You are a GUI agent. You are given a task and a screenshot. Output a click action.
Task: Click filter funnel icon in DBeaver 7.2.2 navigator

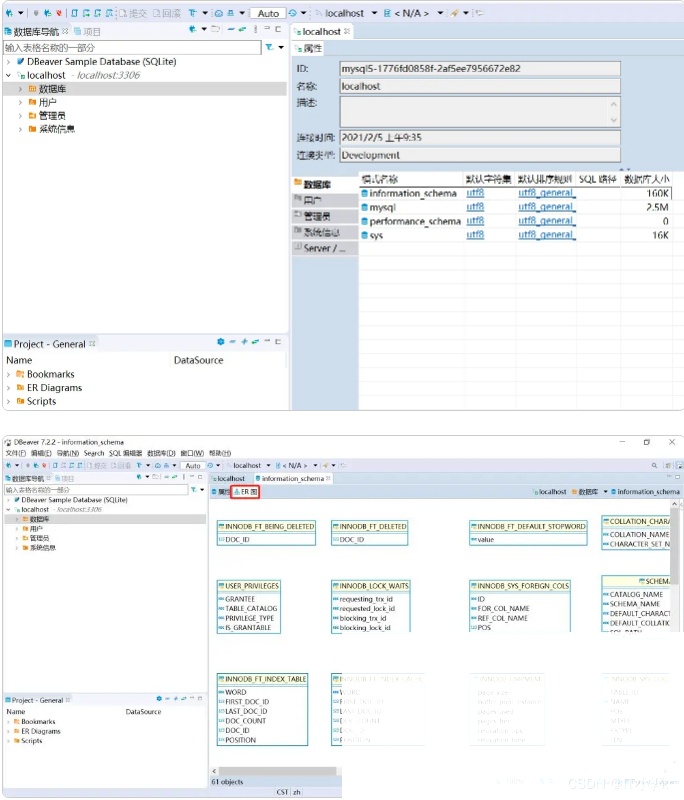click(194, 489)
